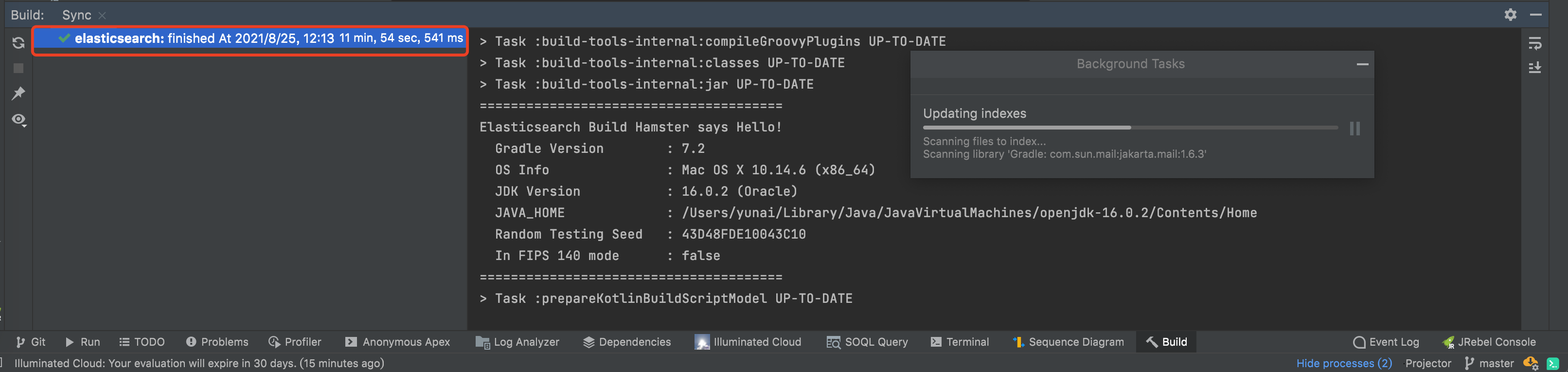Click the Hide processes (2) link
The height and width of the screenshot is (372, 1568).
pos(1343,363)
